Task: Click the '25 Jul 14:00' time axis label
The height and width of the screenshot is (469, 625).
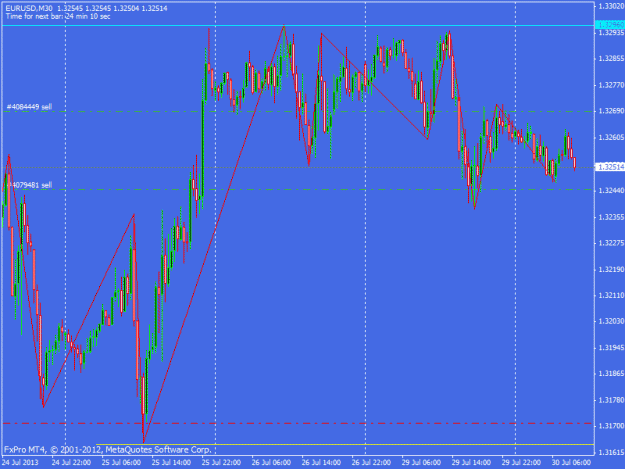Action: [x=171, y=462]
